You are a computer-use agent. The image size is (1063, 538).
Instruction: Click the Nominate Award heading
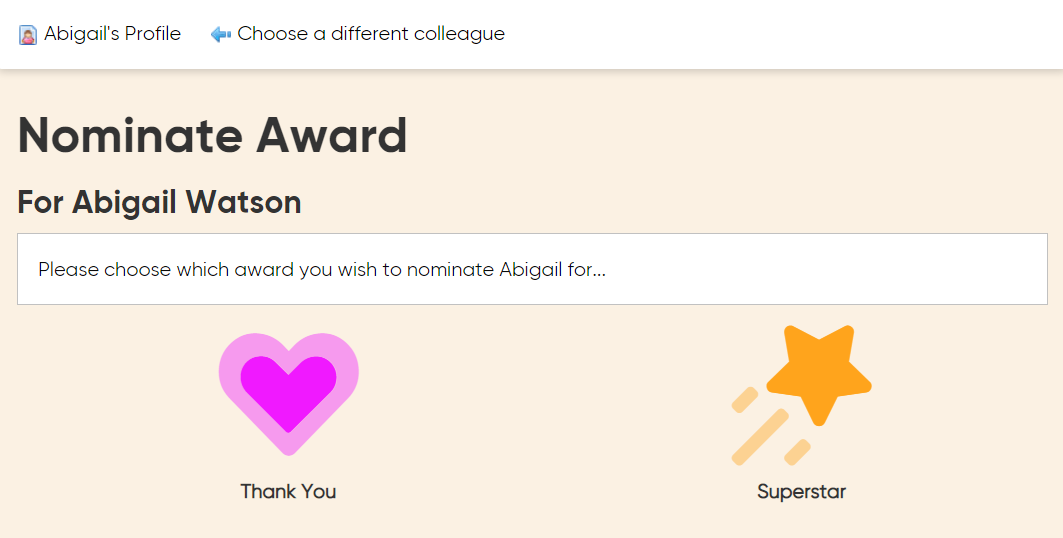(x=212, y=136)
